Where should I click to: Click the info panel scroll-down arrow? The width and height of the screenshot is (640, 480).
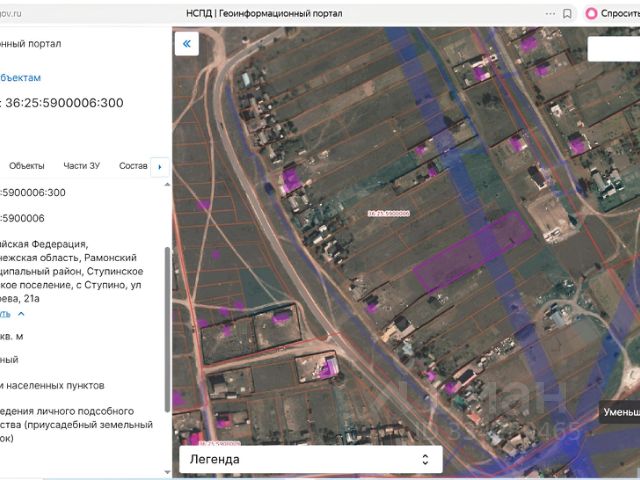click(167, 472)
